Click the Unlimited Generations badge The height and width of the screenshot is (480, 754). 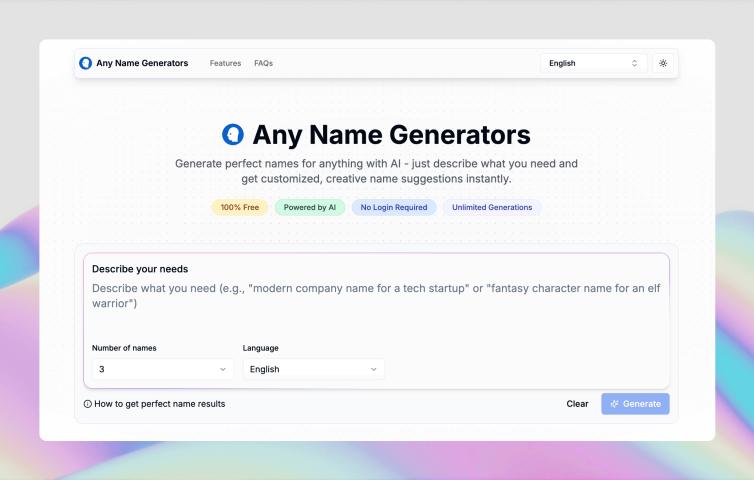pos(492,208)
